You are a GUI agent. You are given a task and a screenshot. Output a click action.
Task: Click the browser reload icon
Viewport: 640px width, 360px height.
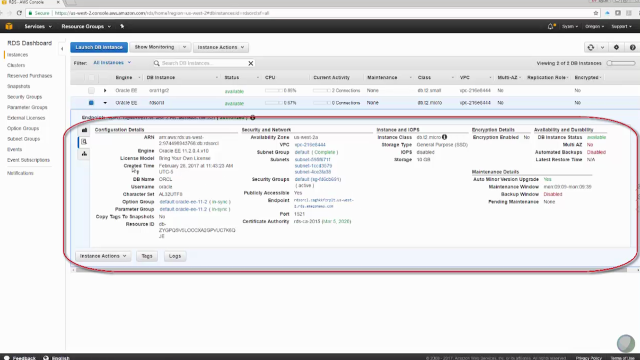pyautogui.click(x=19, y=13)
